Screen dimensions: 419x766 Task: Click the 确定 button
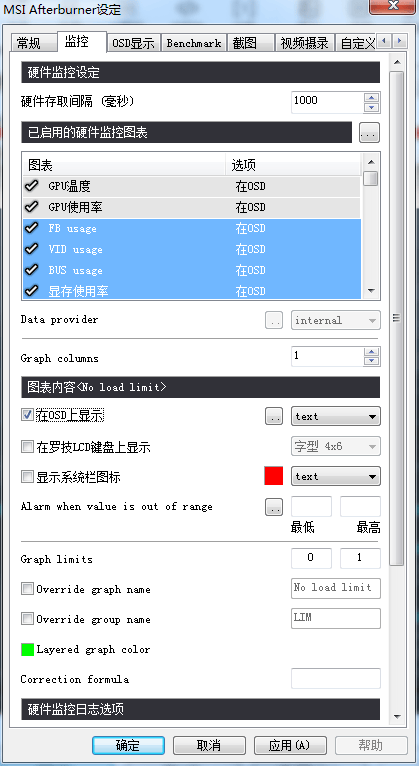pos(128,745)
